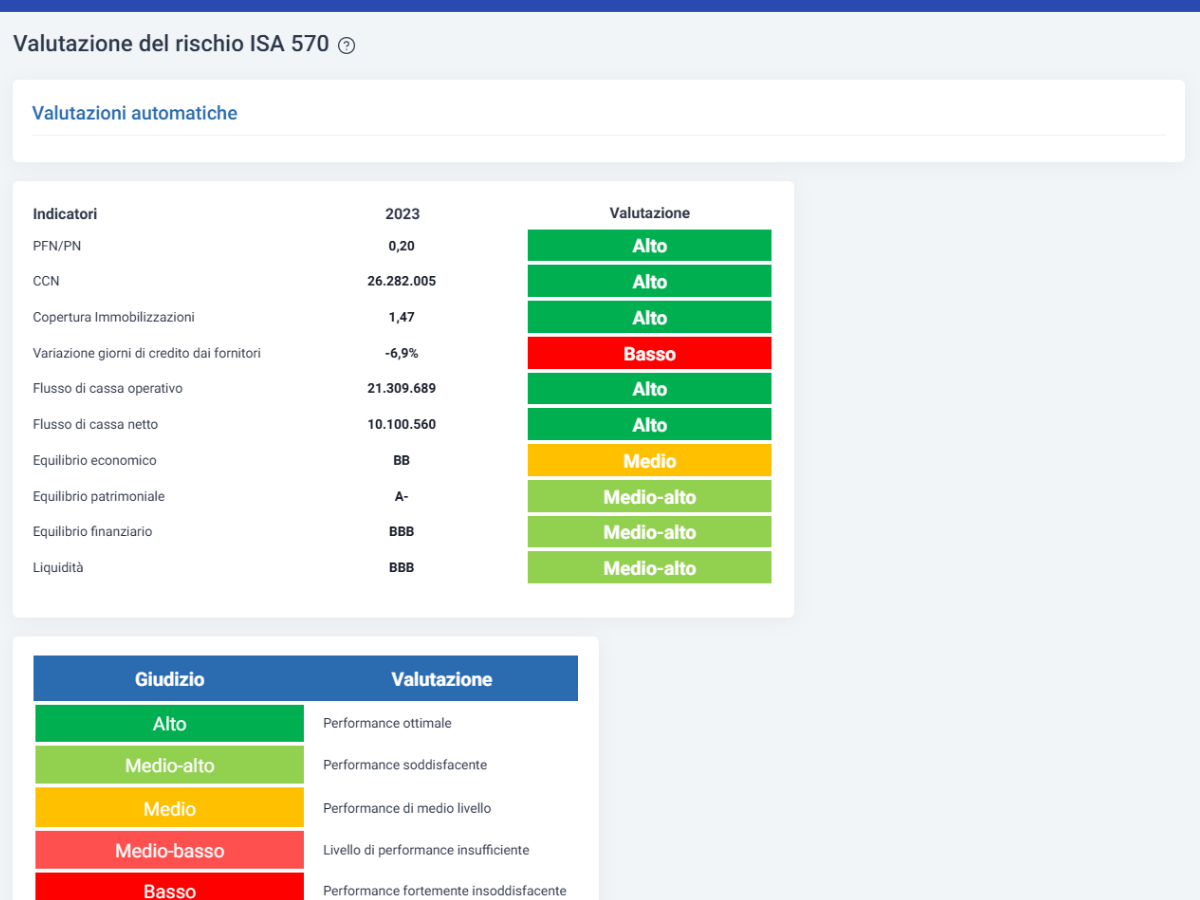The width and height of the screenshot is (1200, 900).
Task: Select the Medio-alto rating for Equilibrio patrimoniale
Action: tap(650, 496)
